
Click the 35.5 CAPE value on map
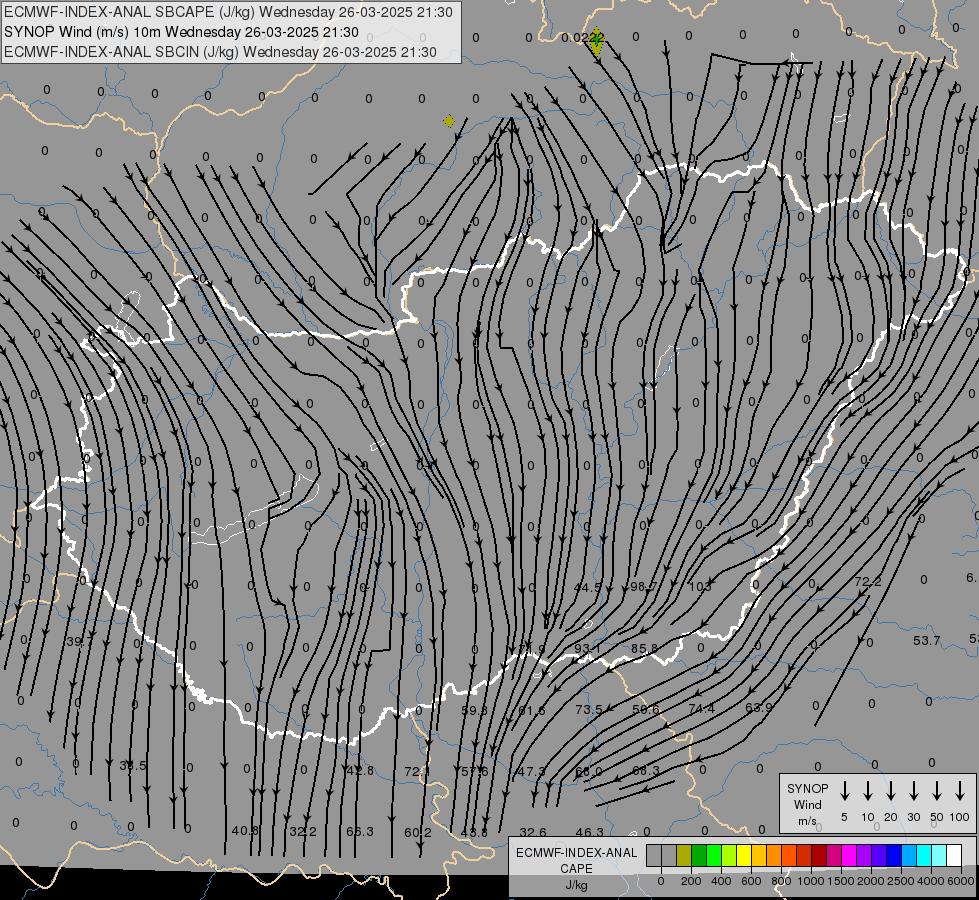pyautogui.click(x=133, y=765)
